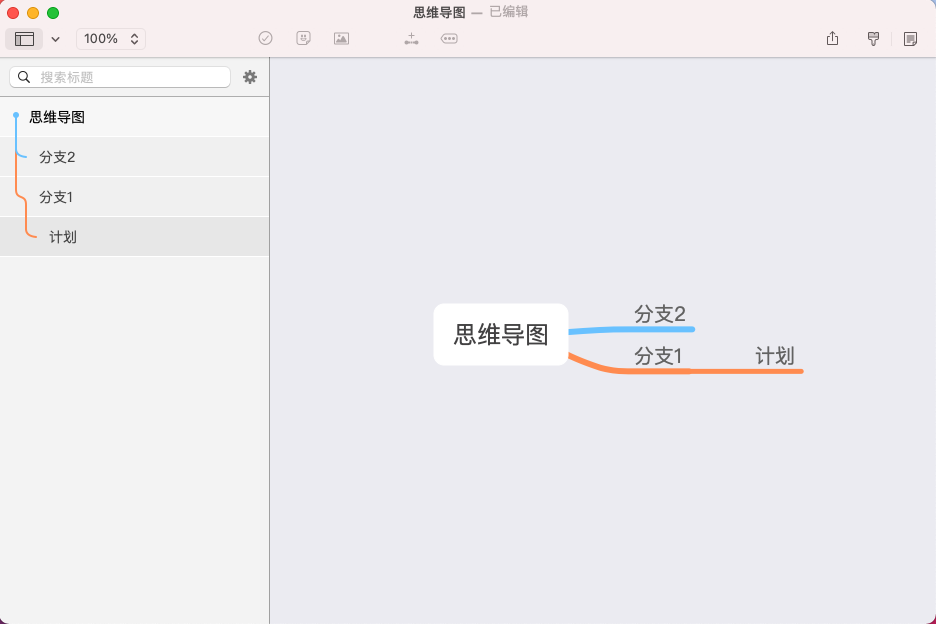The image size is (936, 624).
Task: Select 分支2 row in outline
Action: (x=134, y=157)
